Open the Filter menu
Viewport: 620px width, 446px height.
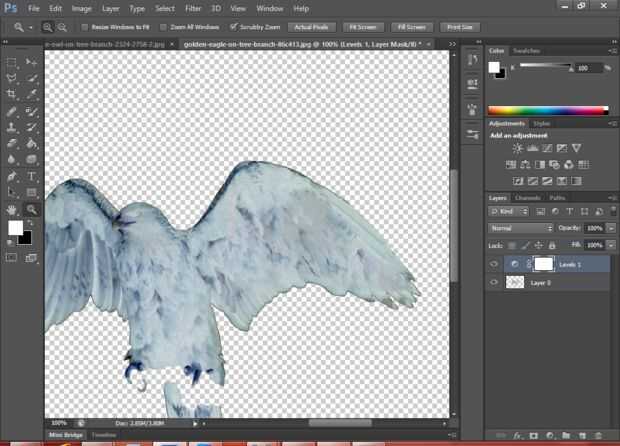(x=193, y=8)
